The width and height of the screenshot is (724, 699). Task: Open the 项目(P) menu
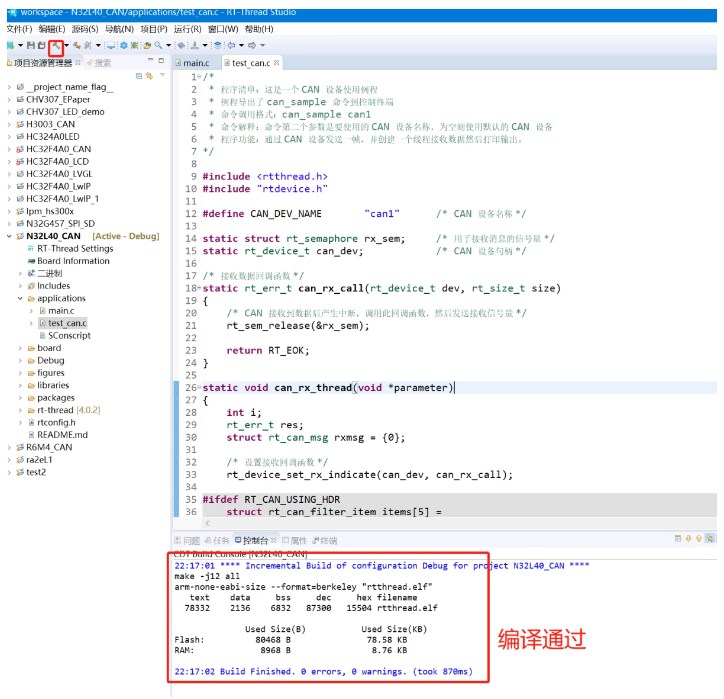tap(154, 29)
